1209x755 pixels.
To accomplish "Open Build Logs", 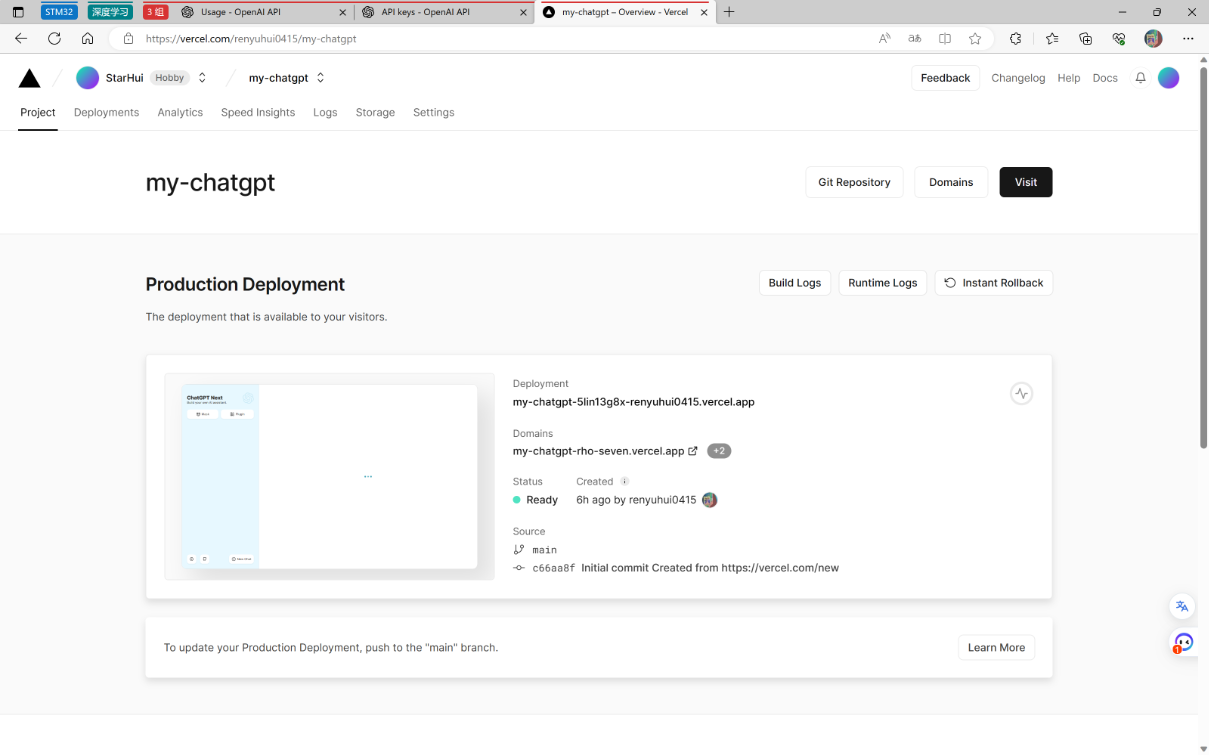I will 795,283.
